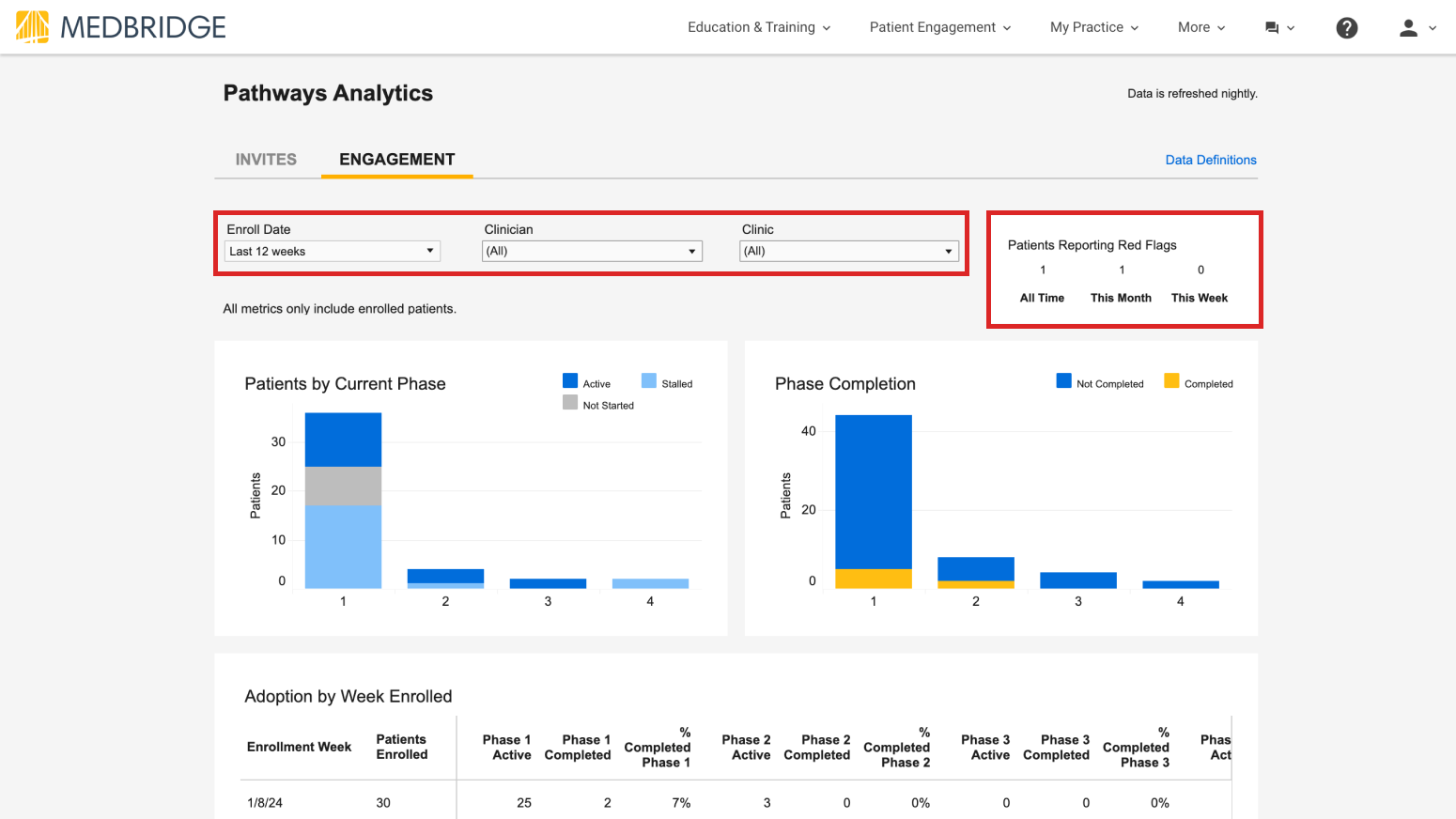Click the MedBridge logo icon
Viewport: 1456px width, 819px height.
tap(34, 26)
